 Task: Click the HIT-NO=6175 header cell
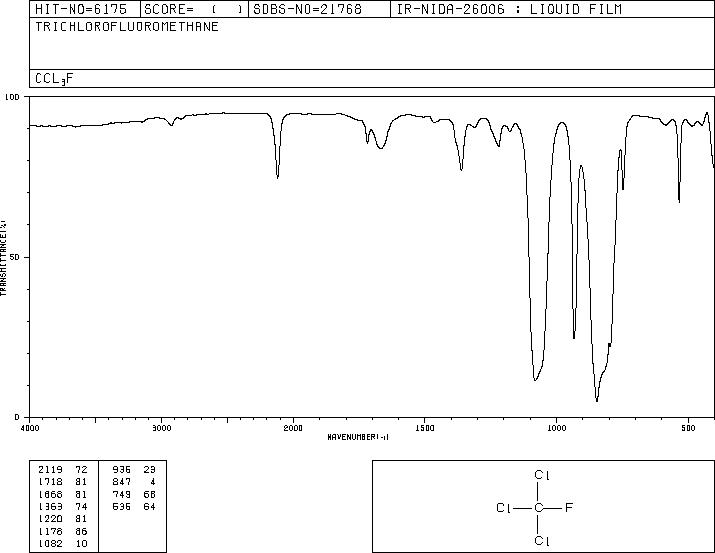coord(85,9)
